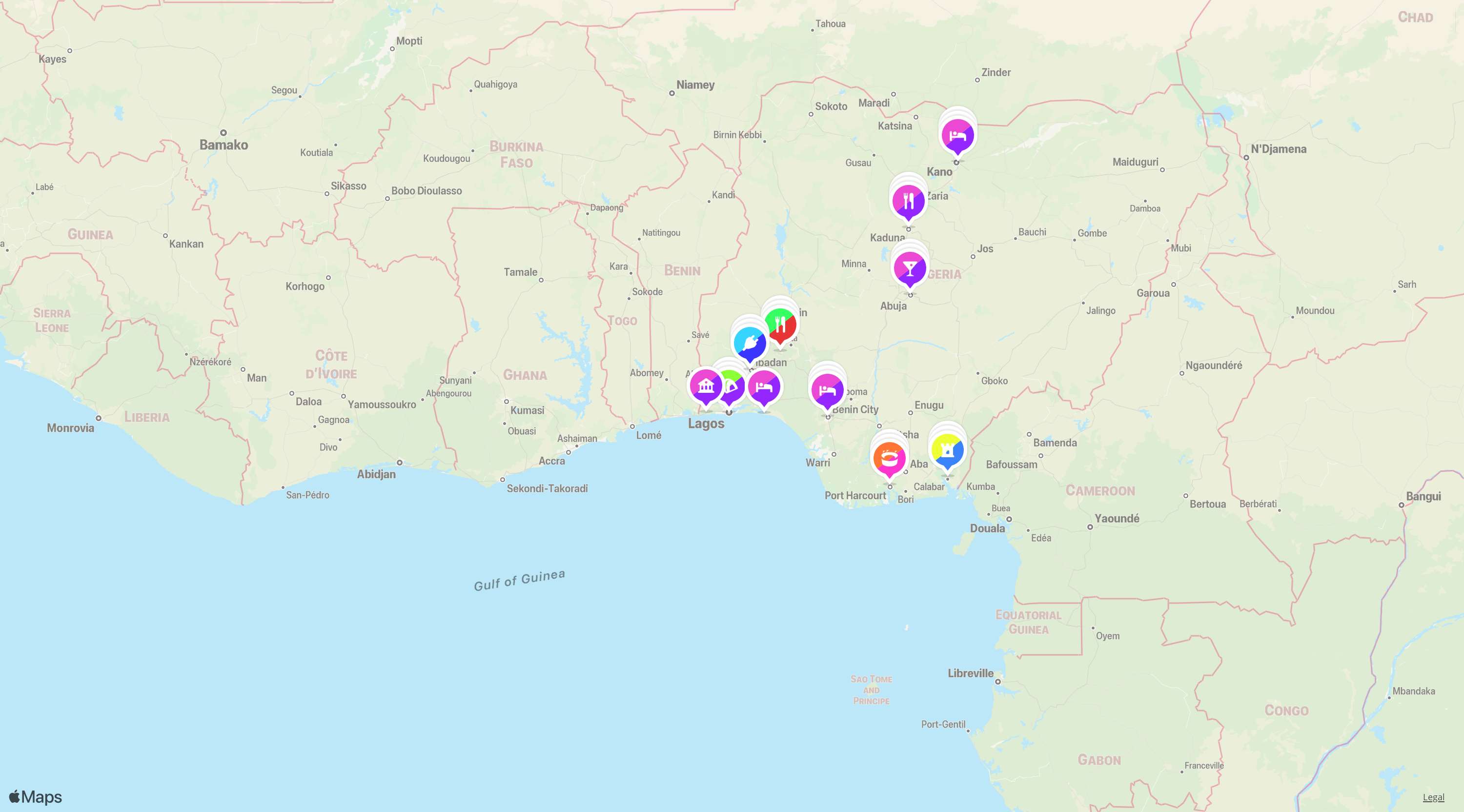
Task: Click the Gabon country label
Action: [1099, 760]
